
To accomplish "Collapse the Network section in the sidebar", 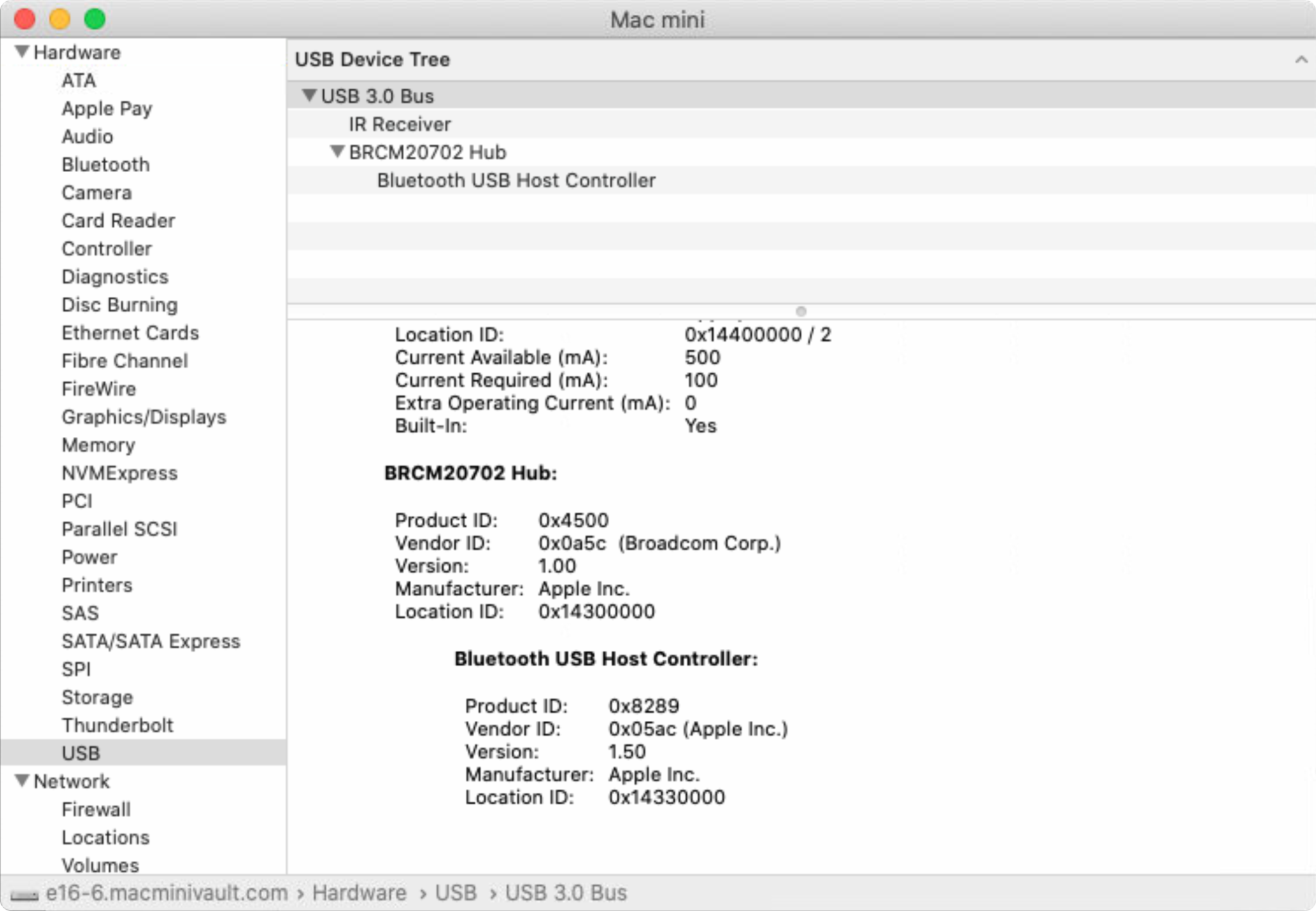I will [22, 781].
